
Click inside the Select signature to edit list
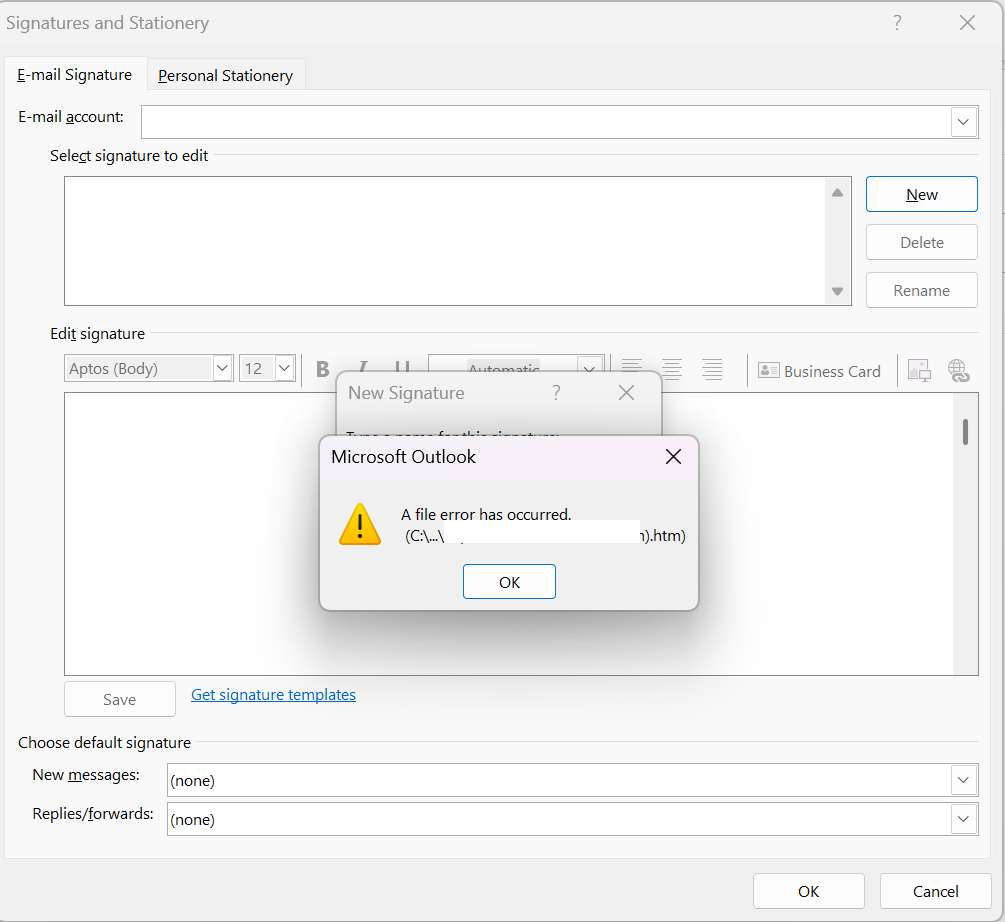(x=445, y=241)
